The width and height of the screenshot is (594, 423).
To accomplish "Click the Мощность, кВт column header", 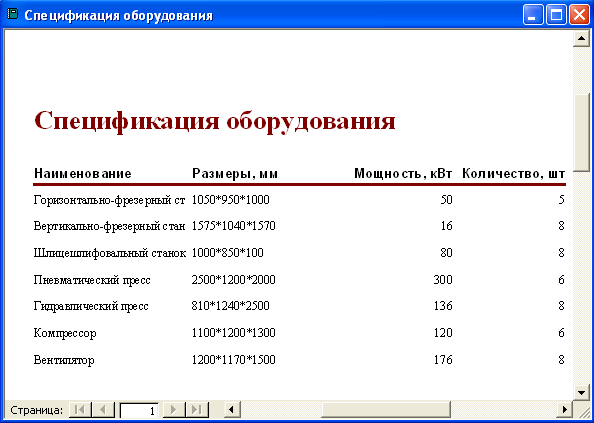I will point(403,174).
